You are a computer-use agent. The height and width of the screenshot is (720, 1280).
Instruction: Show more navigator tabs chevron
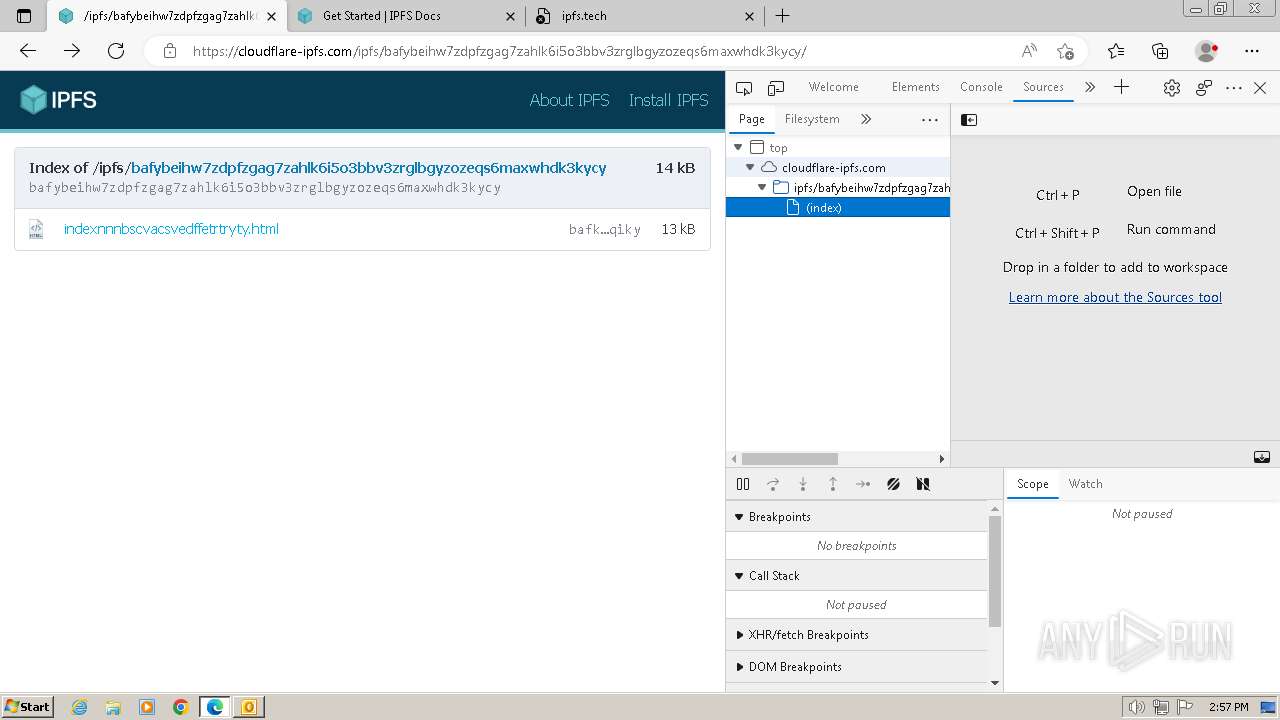866,119
